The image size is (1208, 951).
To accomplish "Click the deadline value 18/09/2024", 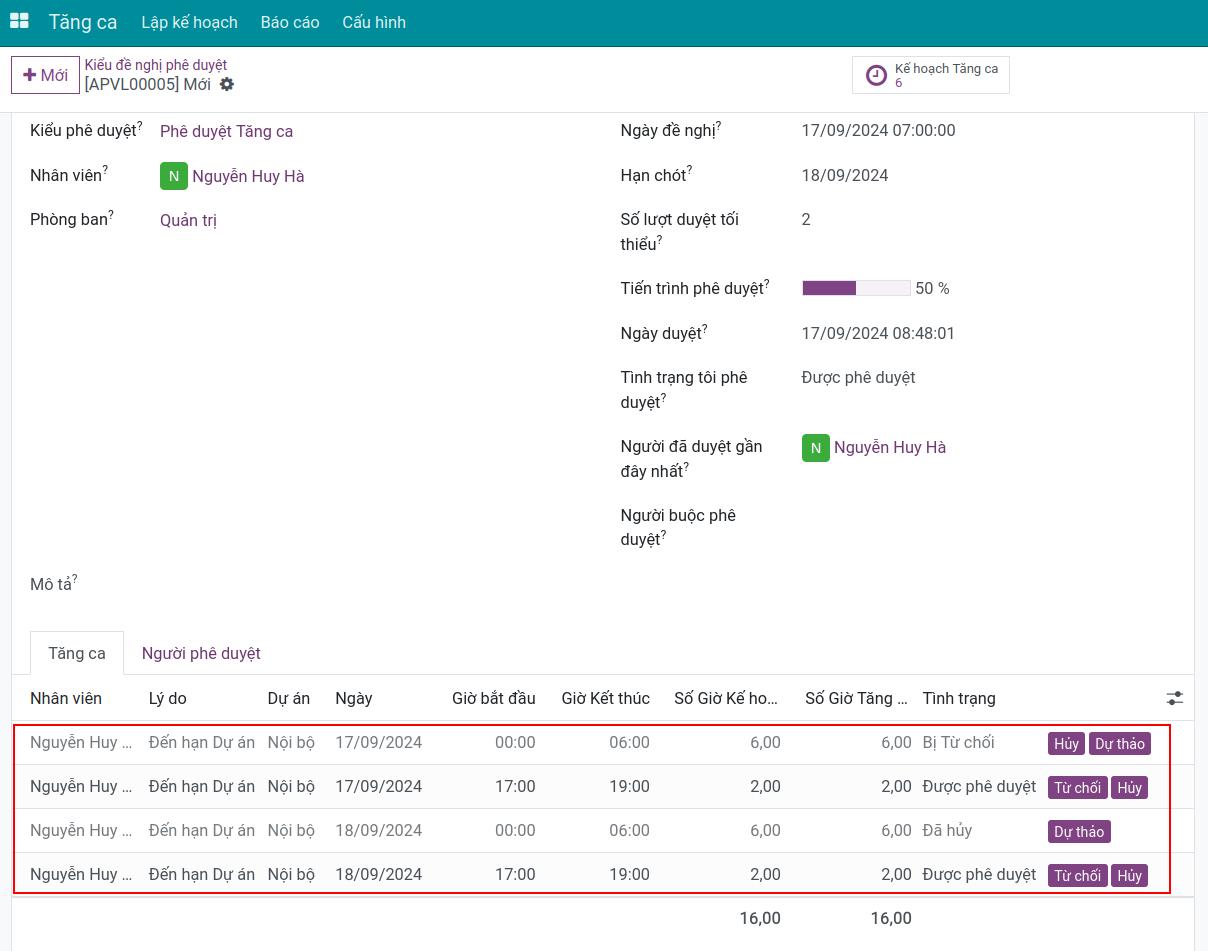I will (x=845, y=175).
